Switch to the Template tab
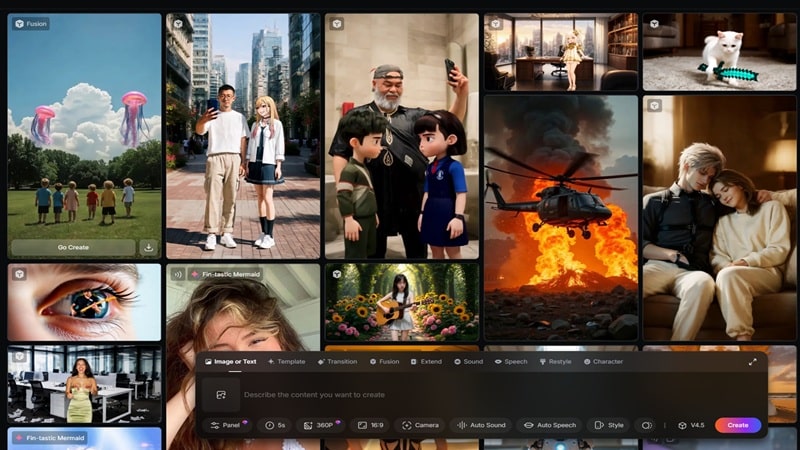The width and height of the screenshot is (800, 450). (286, 362)
